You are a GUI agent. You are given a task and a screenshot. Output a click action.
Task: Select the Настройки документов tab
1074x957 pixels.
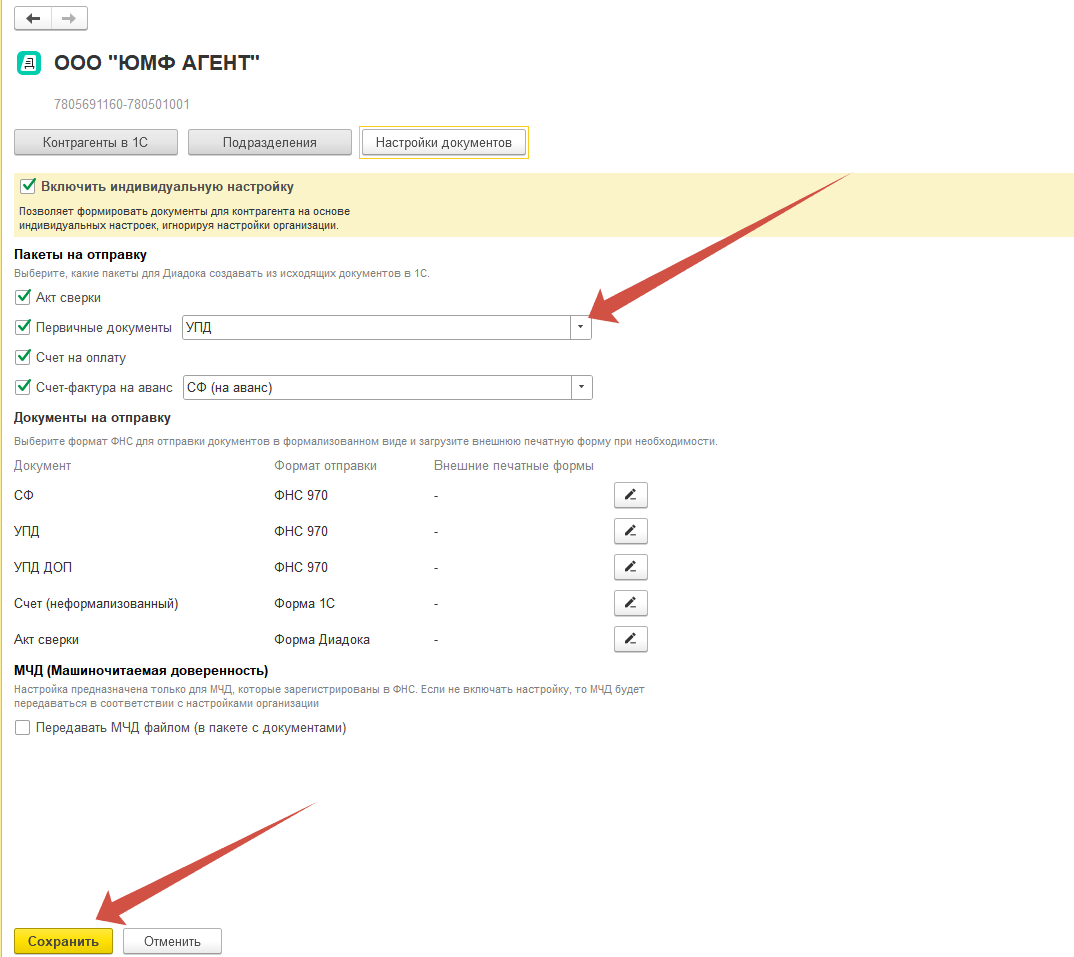[443, 142]
